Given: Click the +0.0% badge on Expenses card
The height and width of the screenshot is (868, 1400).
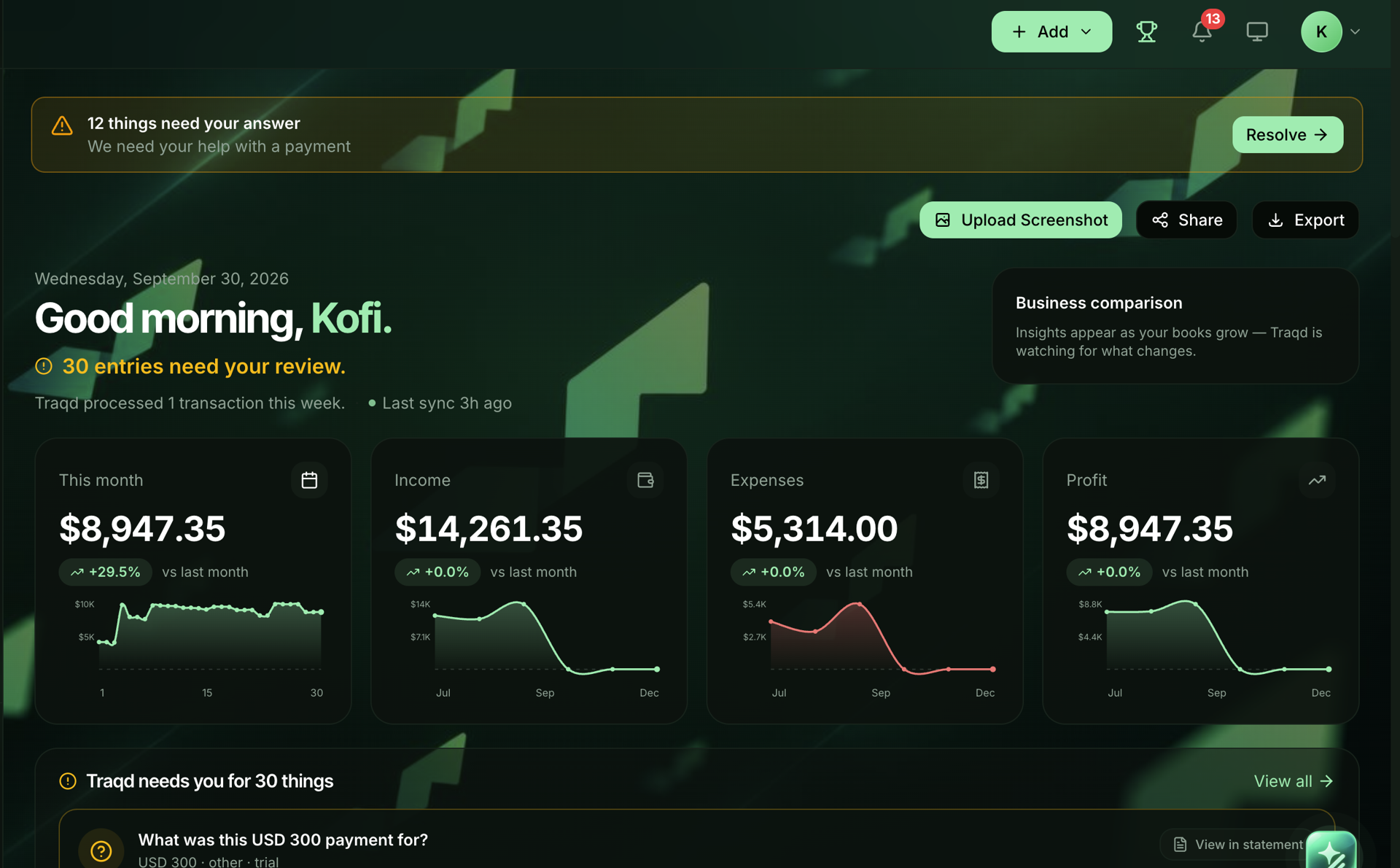Looking at the screenshot, I should click(x=774, y=572).
